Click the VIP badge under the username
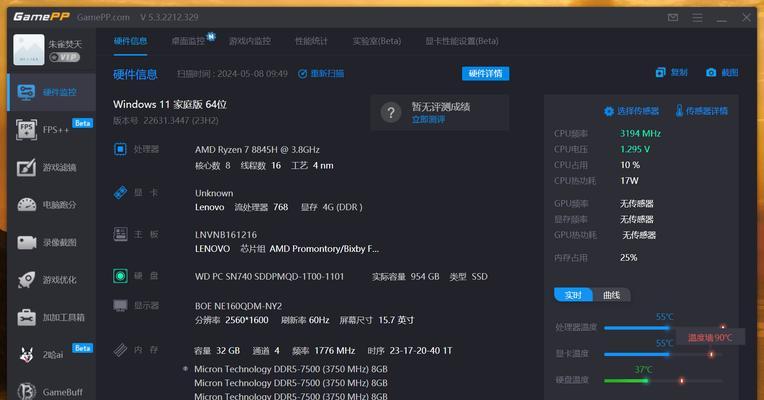 [x=65, y=57]
